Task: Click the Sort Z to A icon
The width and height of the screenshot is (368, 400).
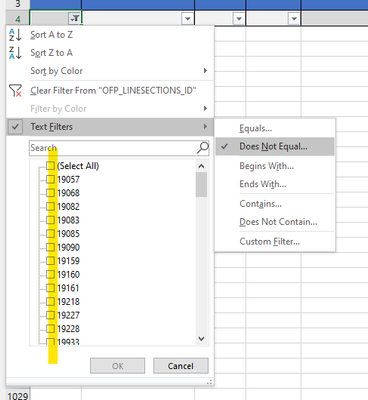Action: point(15,53)
